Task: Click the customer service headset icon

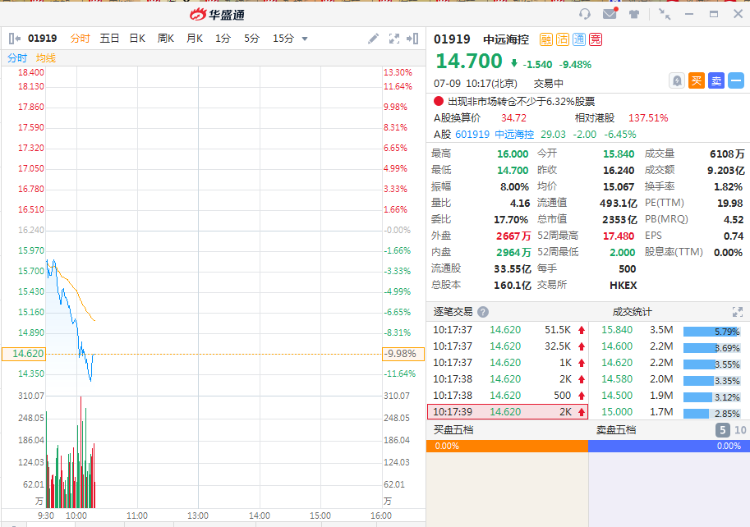Action: click(x=585, y=14)
